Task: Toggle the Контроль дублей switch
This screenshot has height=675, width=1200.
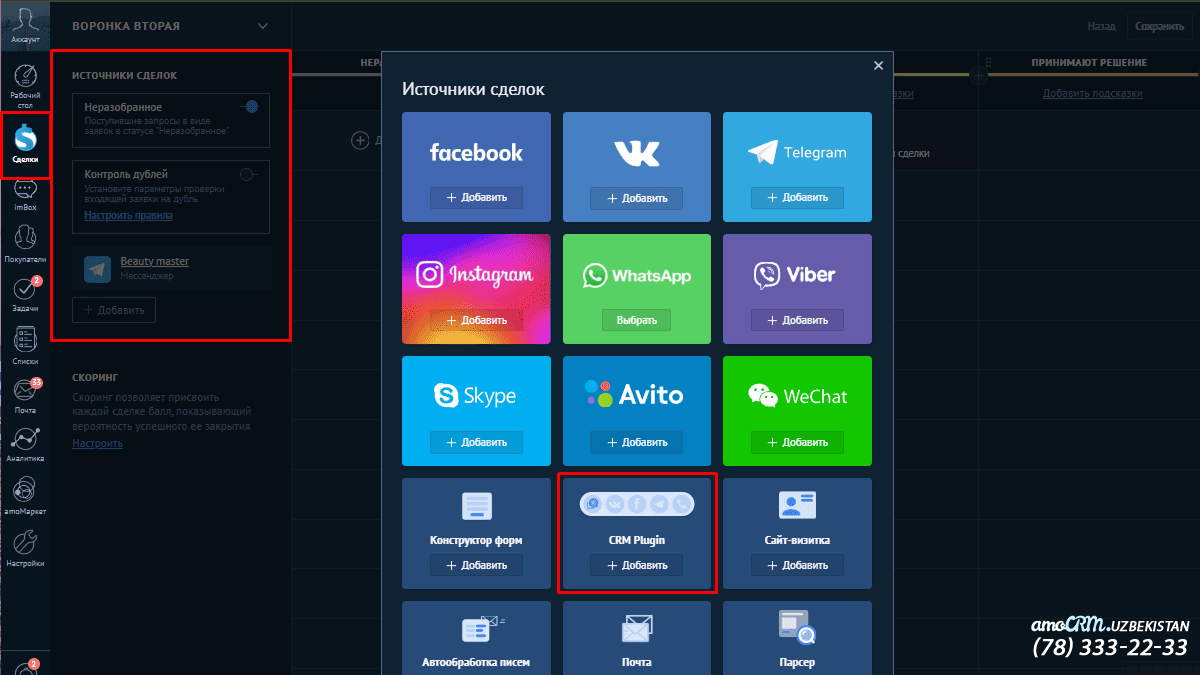Action: [x=250, y=174]
